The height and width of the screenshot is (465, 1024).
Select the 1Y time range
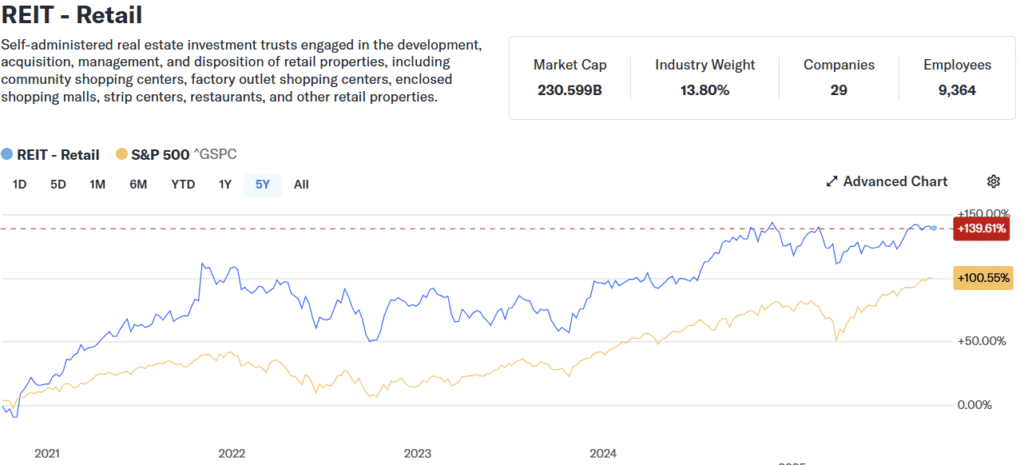point(225,184)
